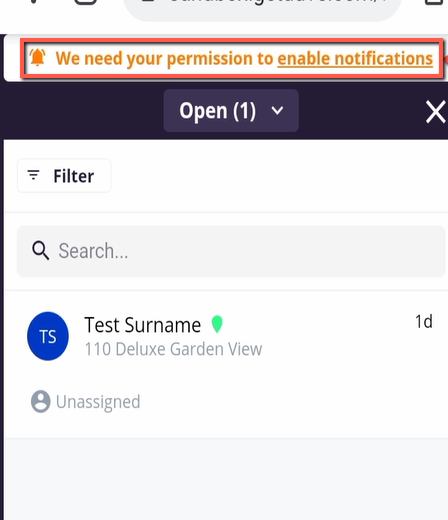This screenshot has width=448, height=520.
Task: Select the 110 Deluxe Garden View subtitle
Action: 173,349
